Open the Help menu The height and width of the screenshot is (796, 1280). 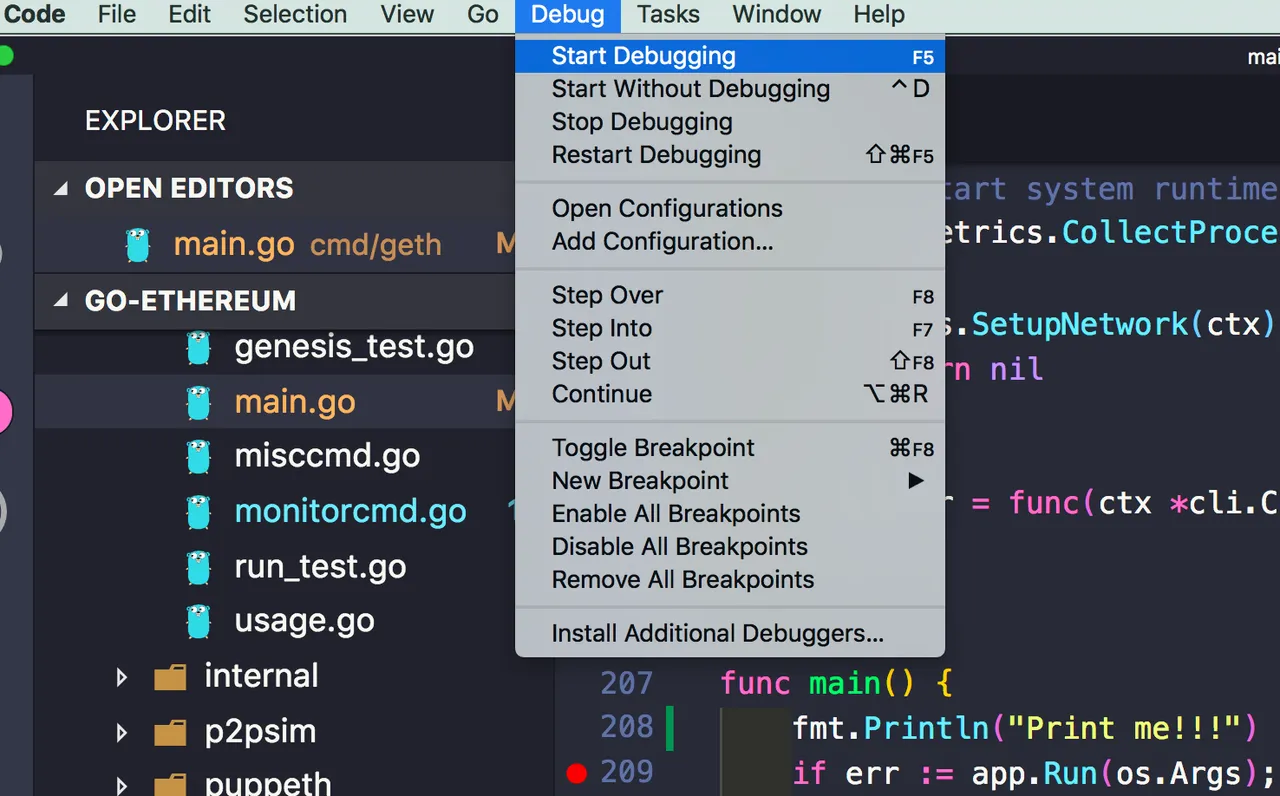pyautogui.click(x=879, y=15)
